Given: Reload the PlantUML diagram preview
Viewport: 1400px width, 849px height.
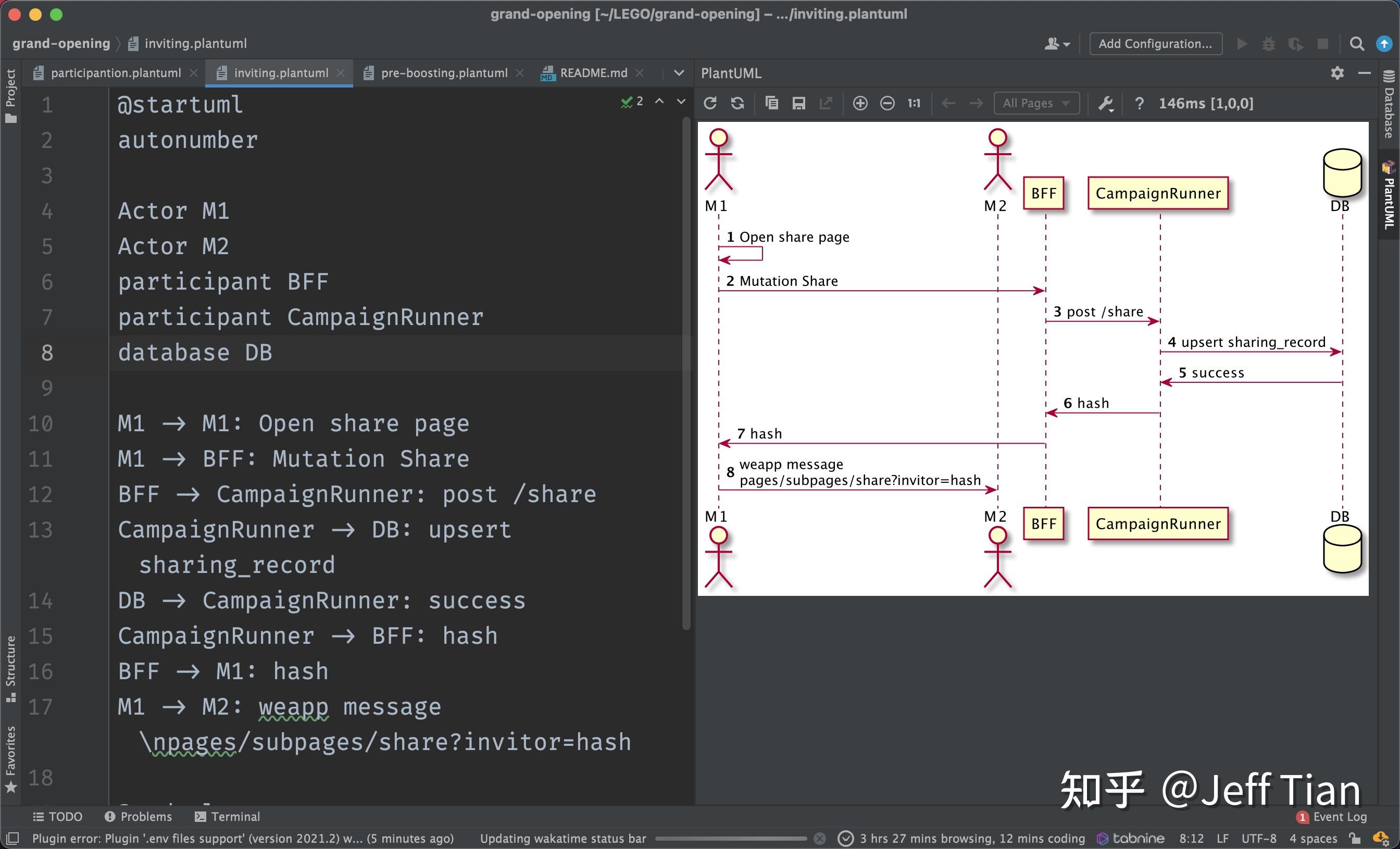Looking at the screenshot, I should [x=710, y=103].
